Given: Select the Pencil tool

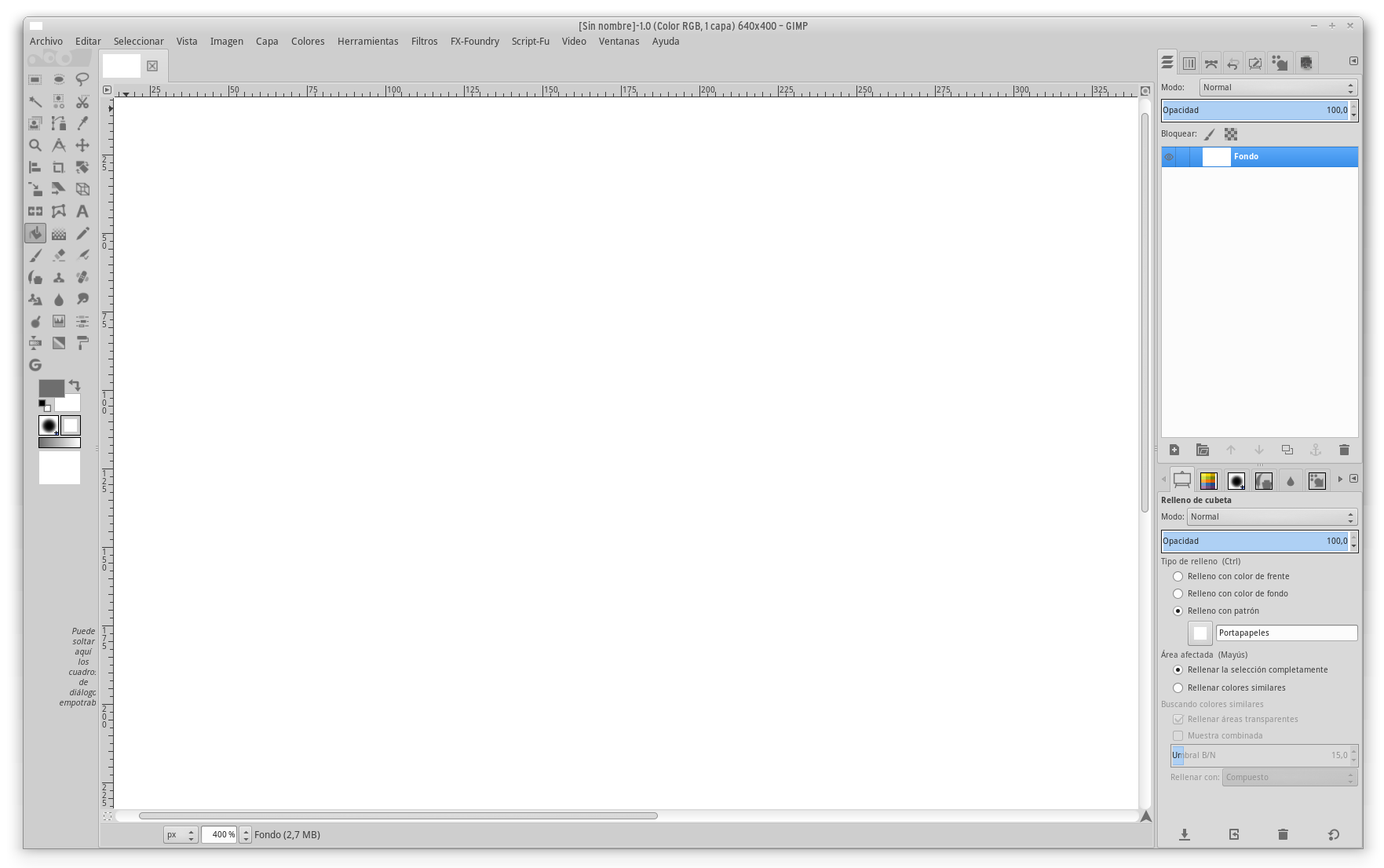Looking at the screenshot, I should pyautogui.click(x=82, y=233).
